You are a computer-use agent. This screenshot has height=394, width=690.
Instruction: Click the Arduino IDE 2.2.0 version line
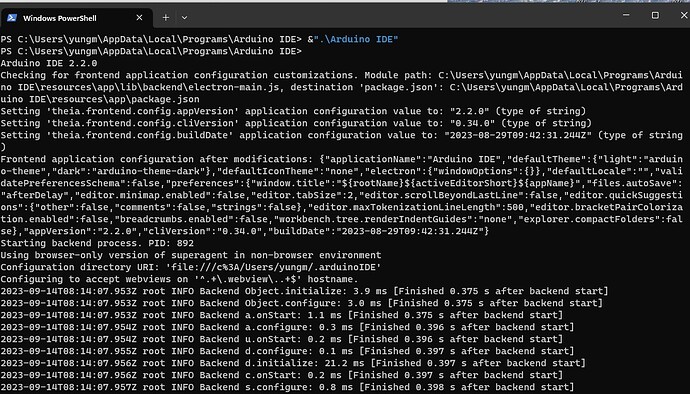[49, 63]
